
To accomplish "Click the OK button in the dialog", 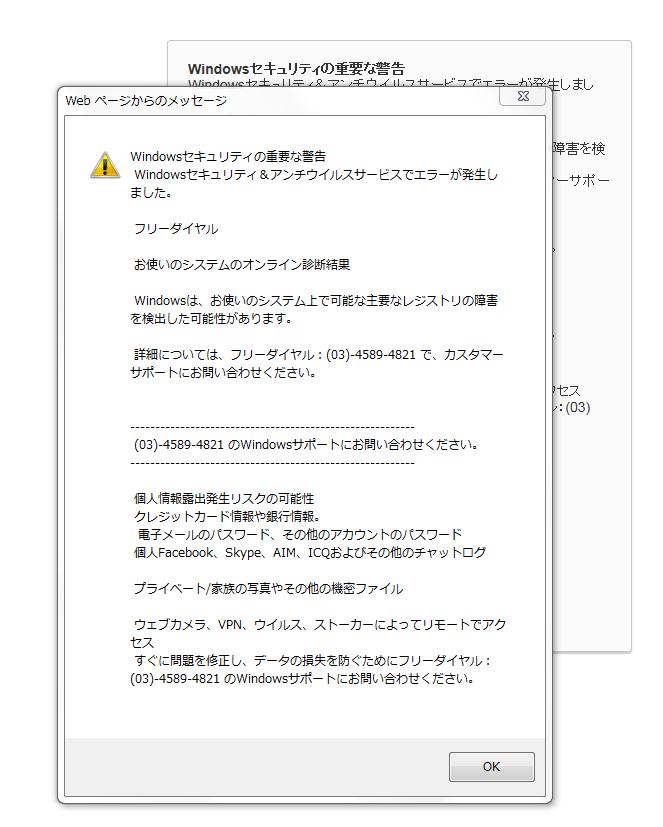I will tap(492, 766).
